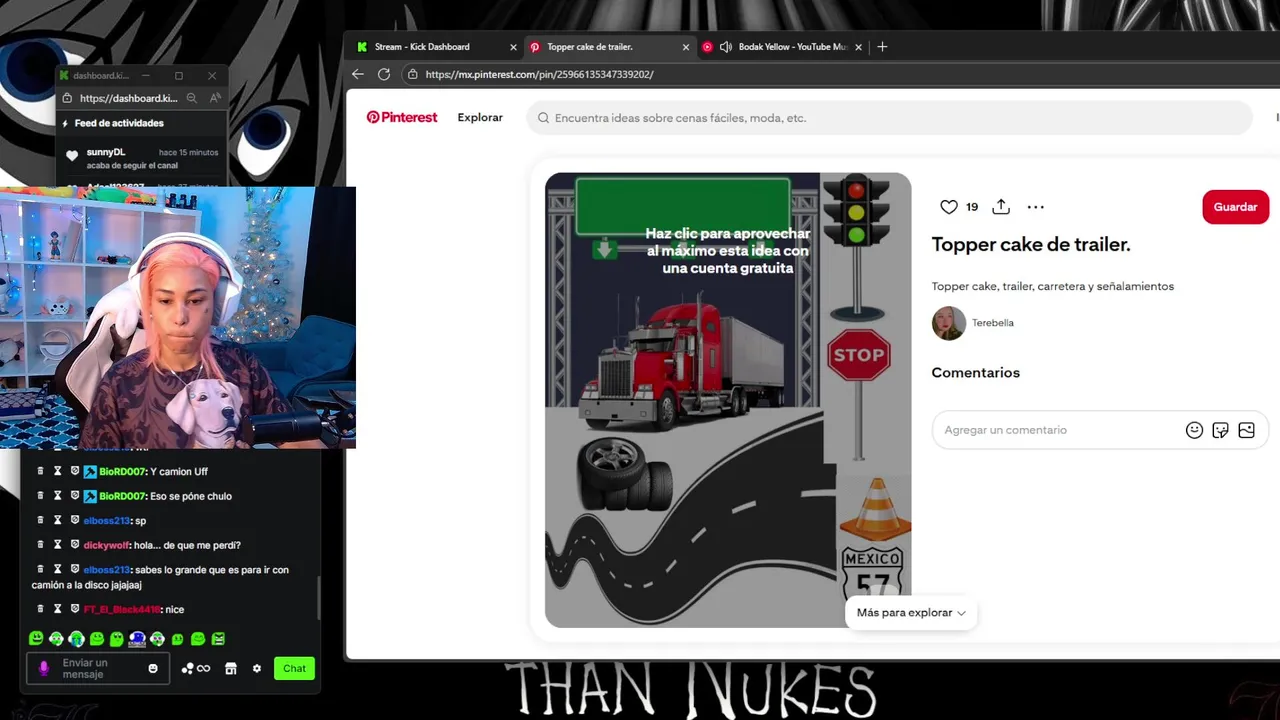Click the blue emote in quick emote row
The width and height of the screenshot is (1280, 720).
pos(137,638)
